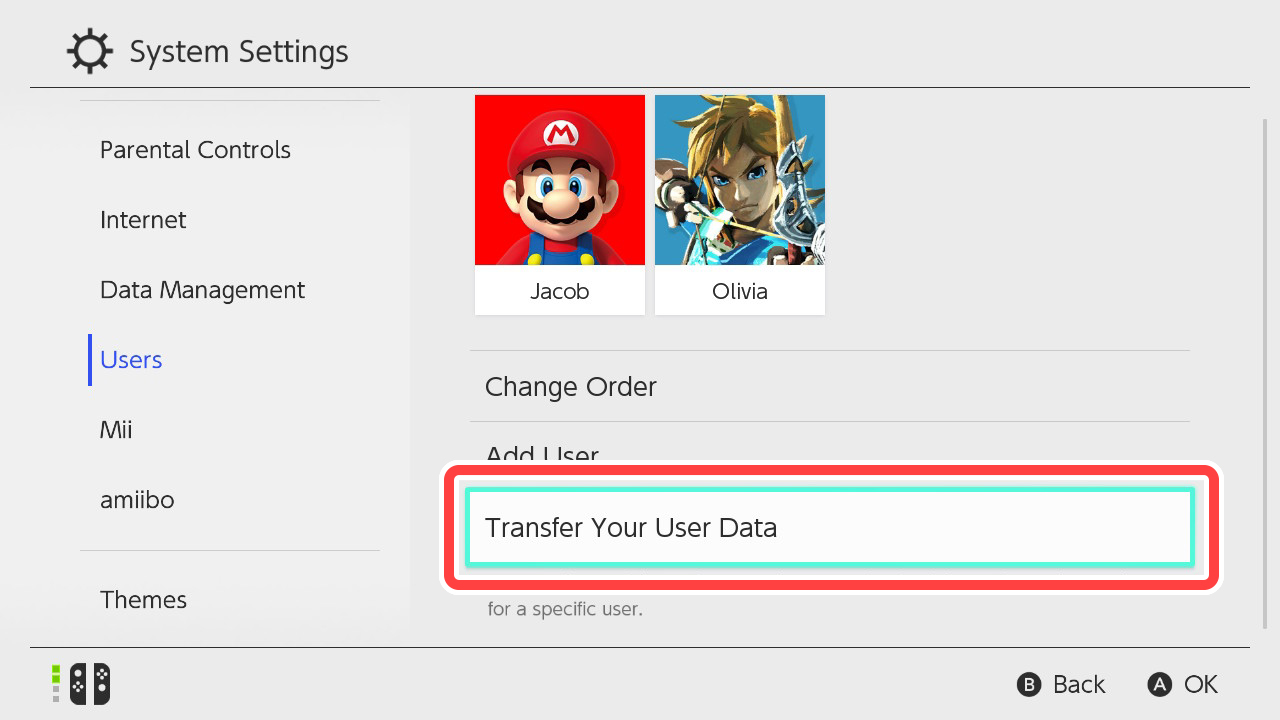Select the Users sidebar item
This screenshot has width=1280, height=720.
pos(131,360)
